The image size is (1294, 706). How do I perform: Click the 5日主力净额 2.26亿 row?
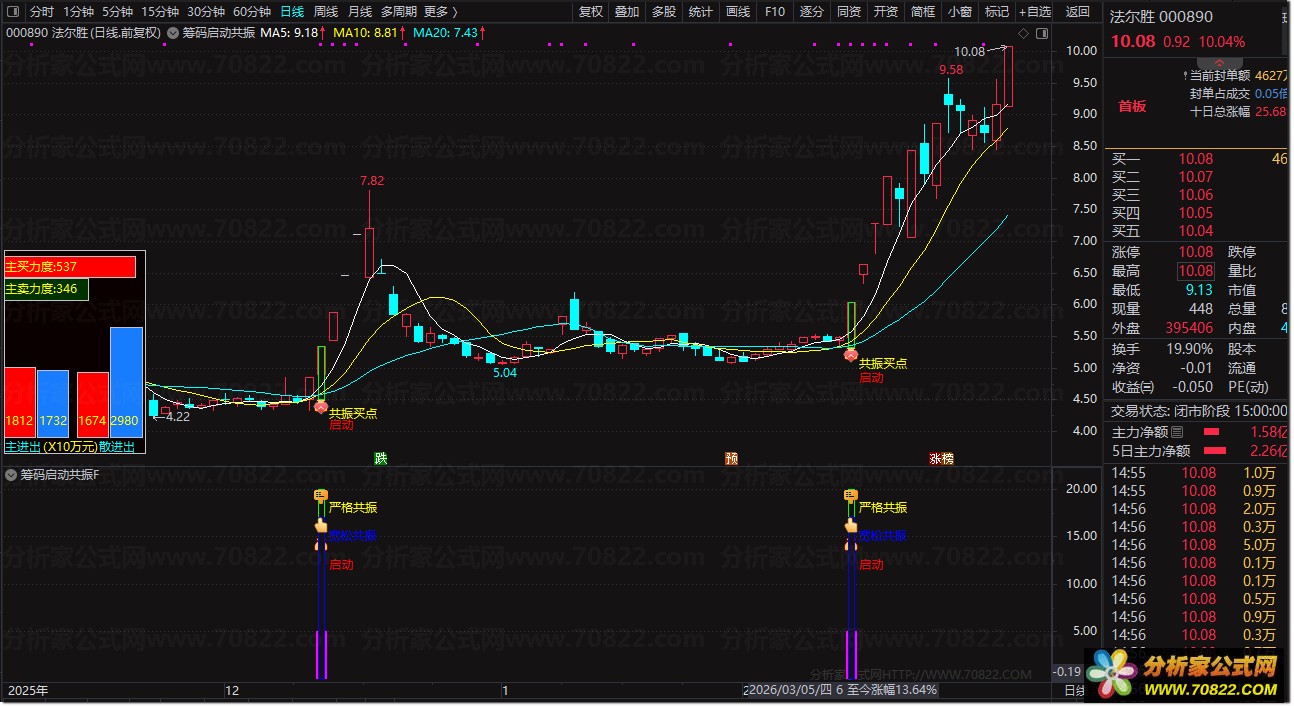tap(1200, 451)
